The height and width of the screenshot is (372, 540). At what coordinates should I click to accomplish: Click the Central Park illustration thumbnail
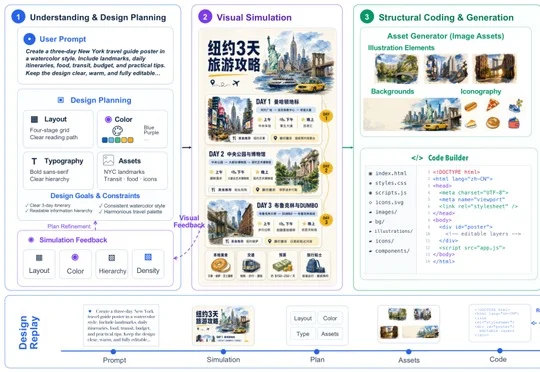pos(396,69)
